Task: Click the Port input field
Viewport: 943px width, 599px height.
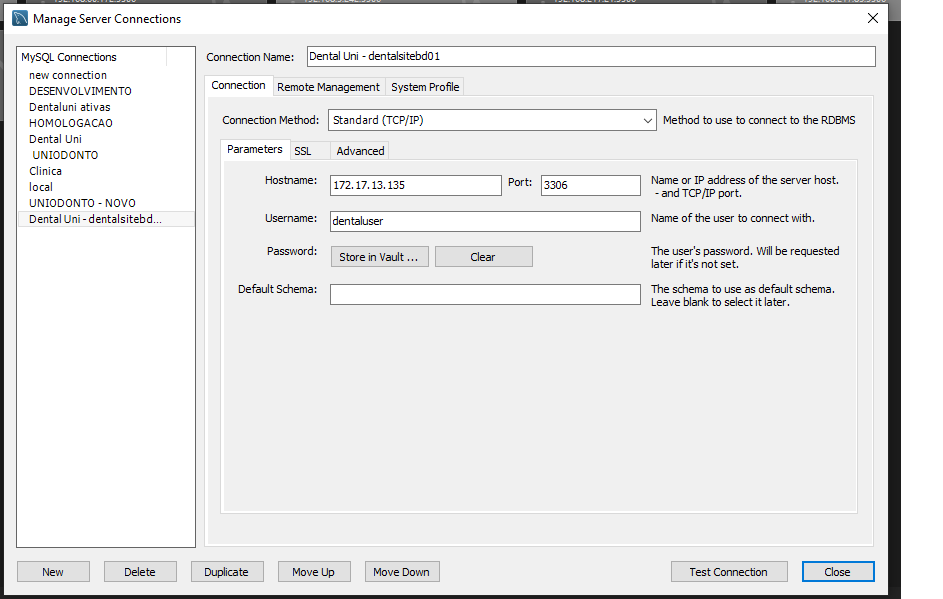Action: pyautogui.click(x=590, y=185)
